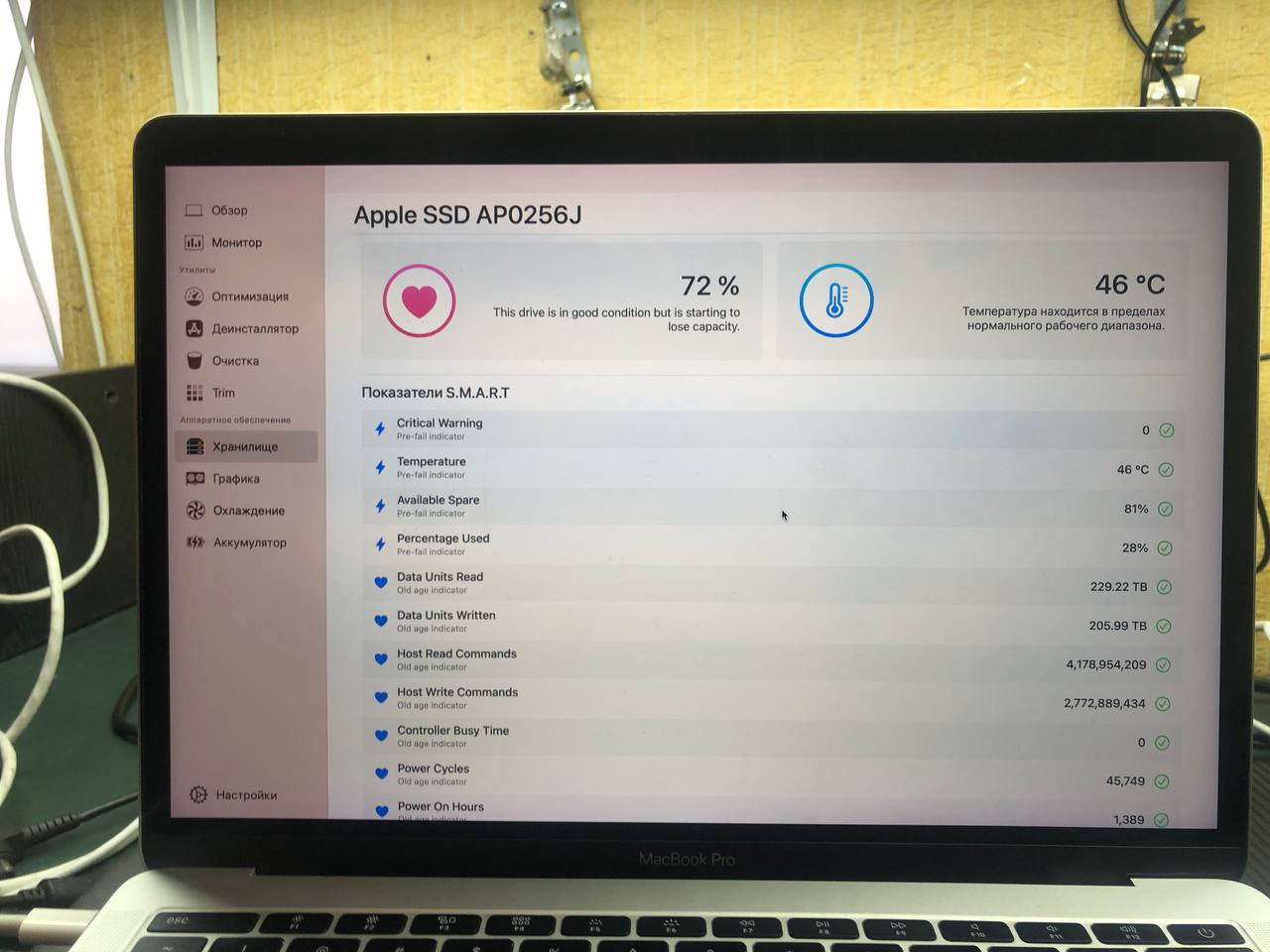The height and width of the screenshot is (952, 1270).
Task: Click the Host Read Commands heart icon
Action: (381, 659)
